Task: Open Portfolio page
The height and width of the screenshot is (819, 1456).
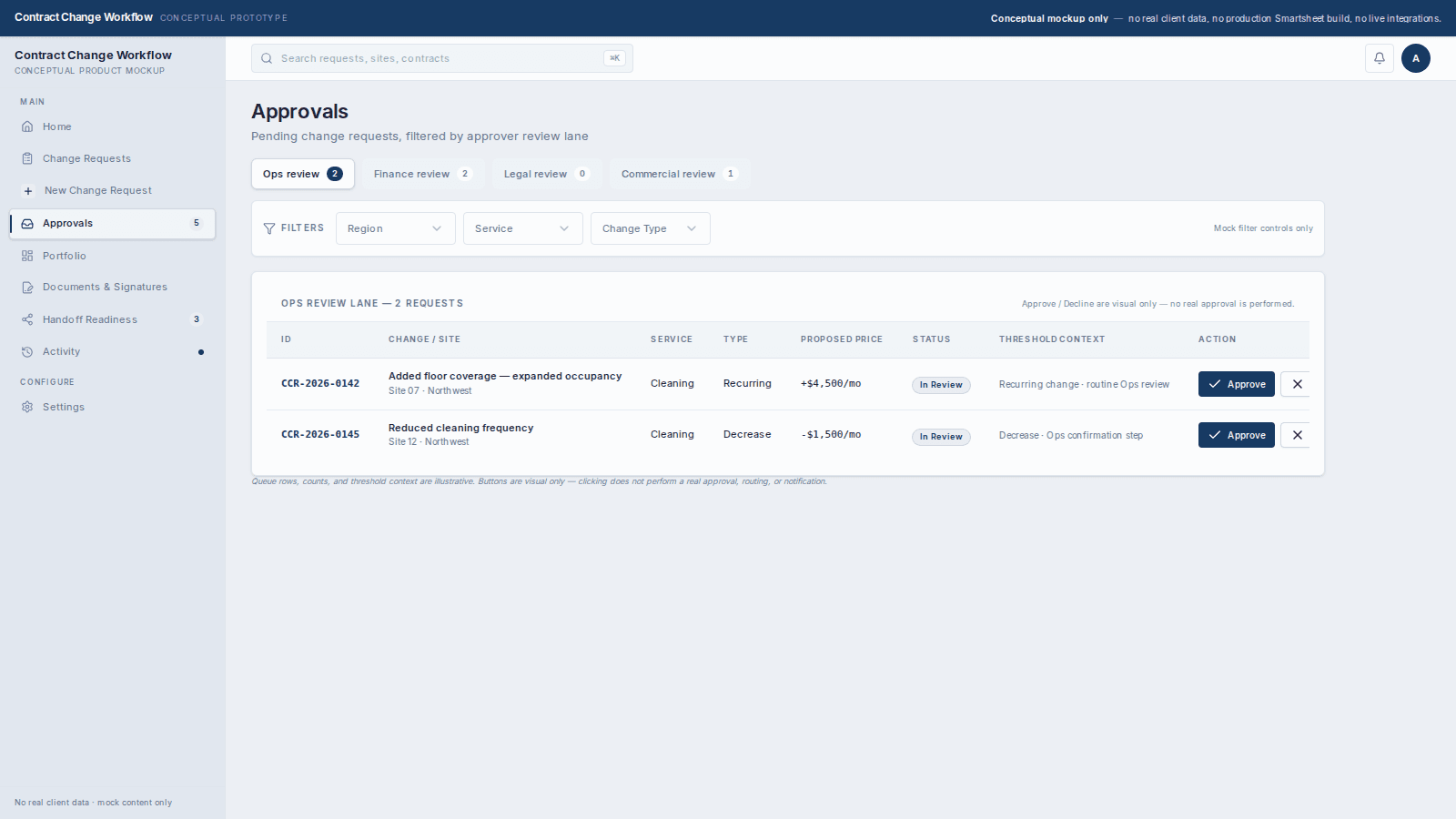Action: click(x=113, y=256)
